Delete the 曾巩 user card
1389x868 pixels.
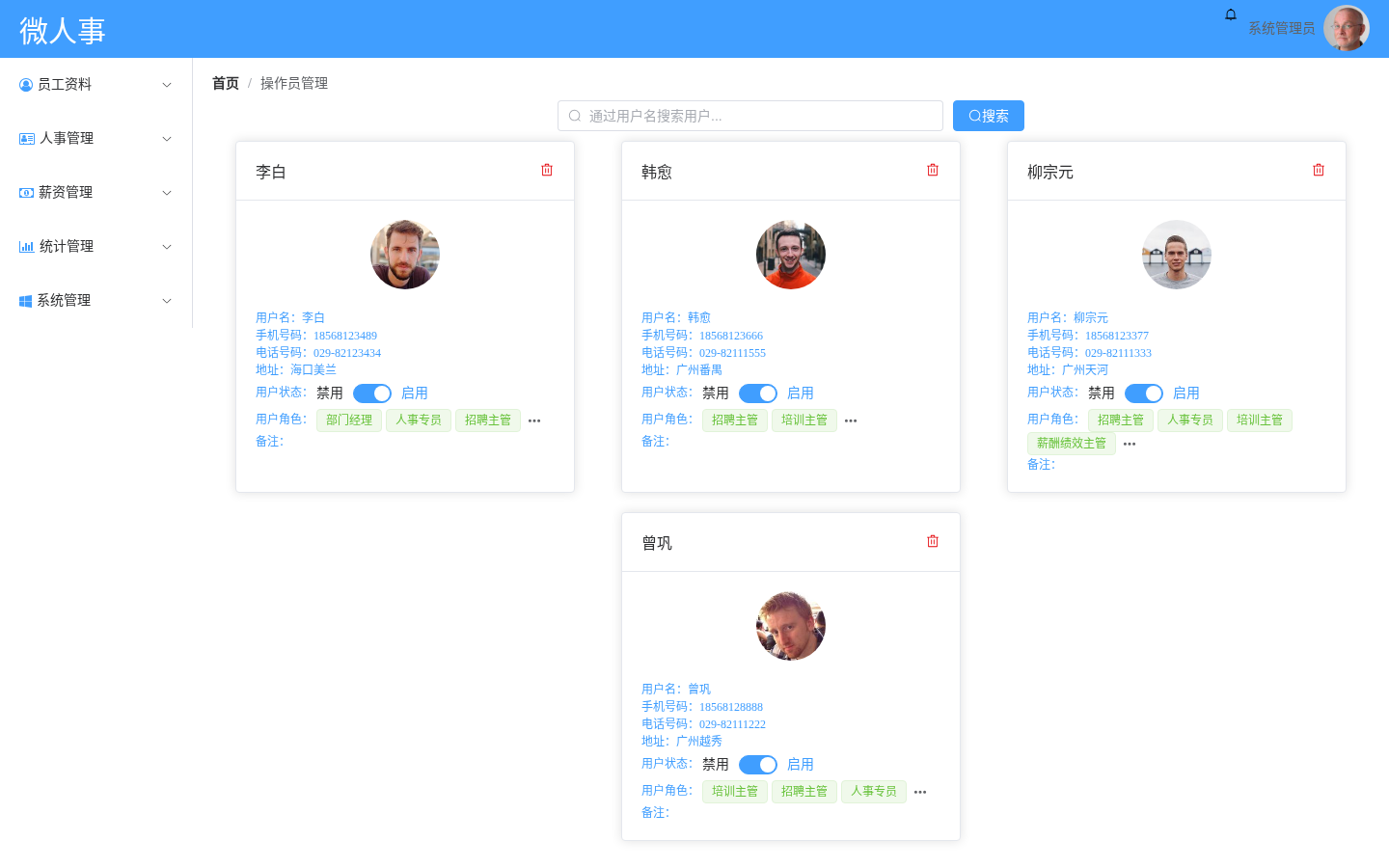(933, 541)
